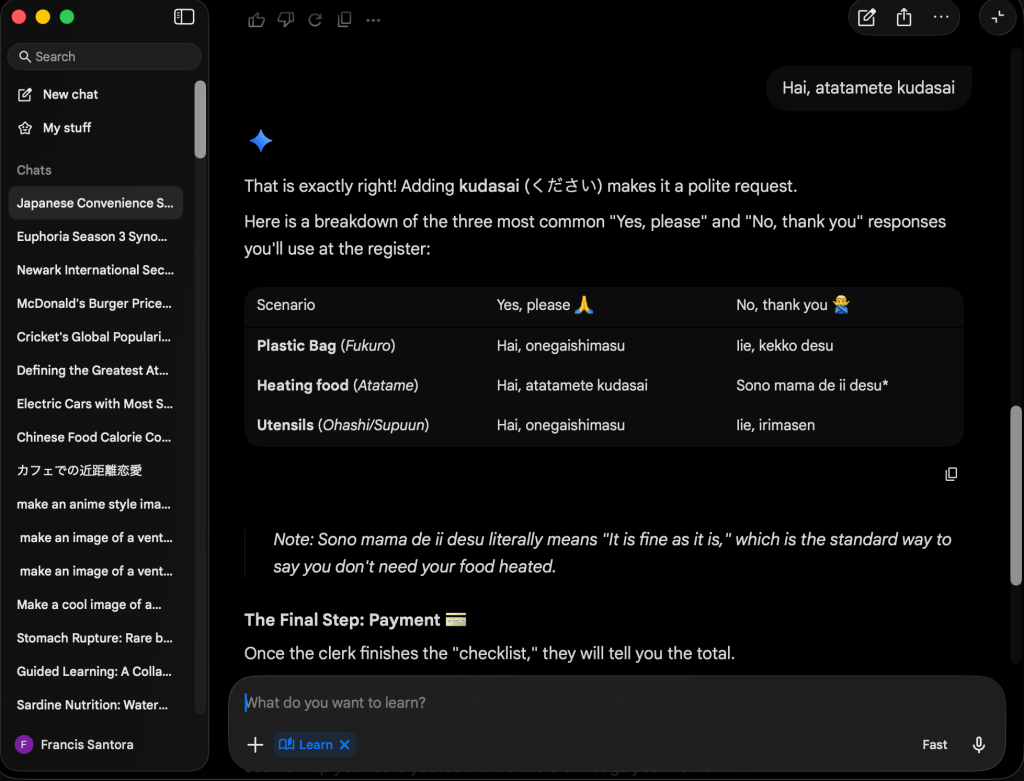This screenshot has width=1024, height=781.
Task: Regenerate the response with the redo icon
Action: pyautogui.click(x=315, y=19)
